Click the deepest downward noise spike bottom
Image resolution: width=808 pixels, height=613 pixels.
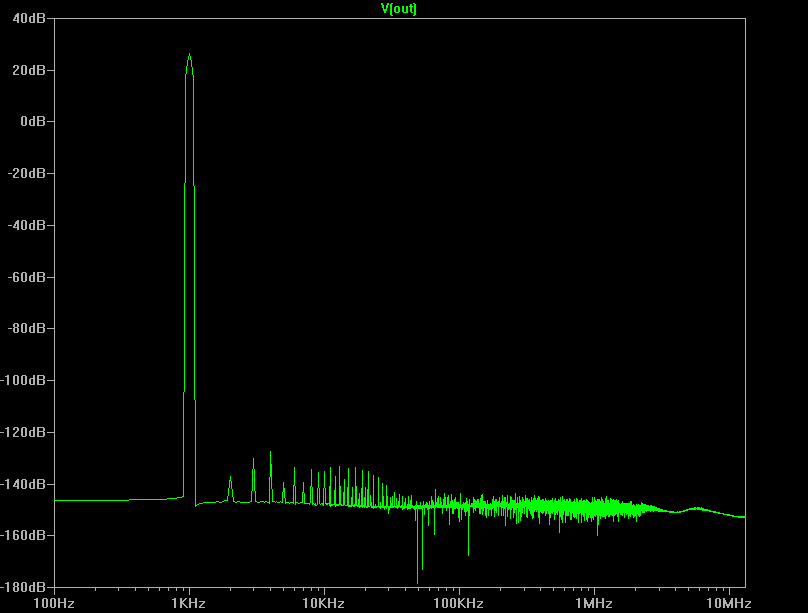pyautogui.click(x=417, y=583)
